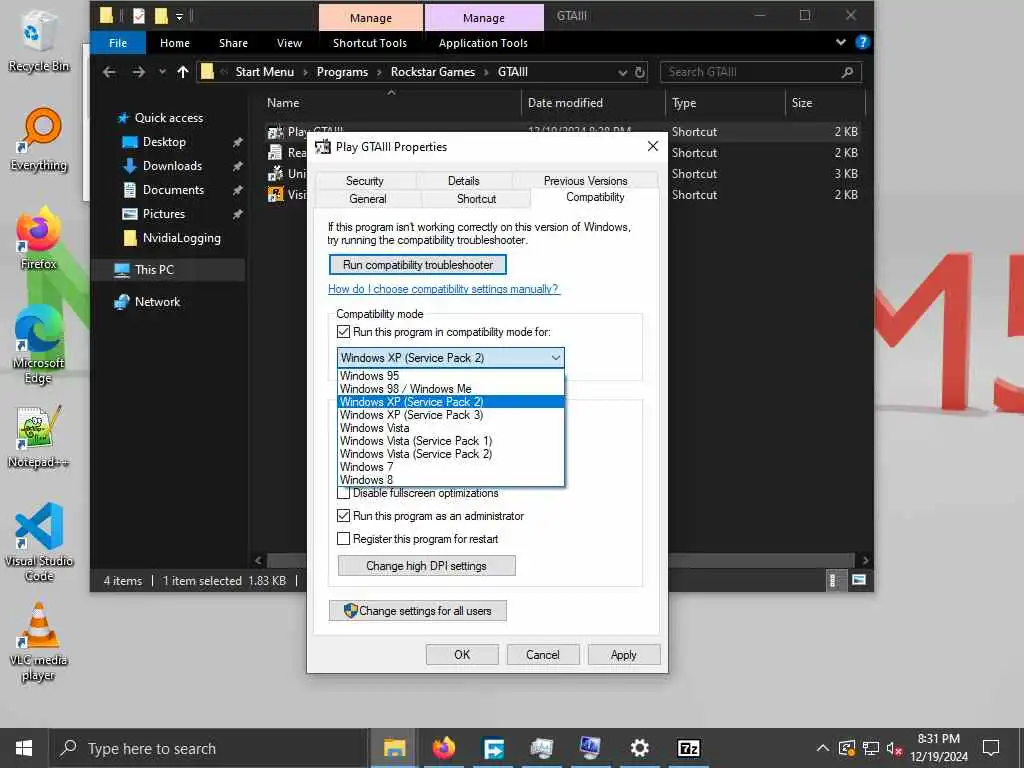
Task: Open Settings gear in the taskbar
Action: point(639,748)
